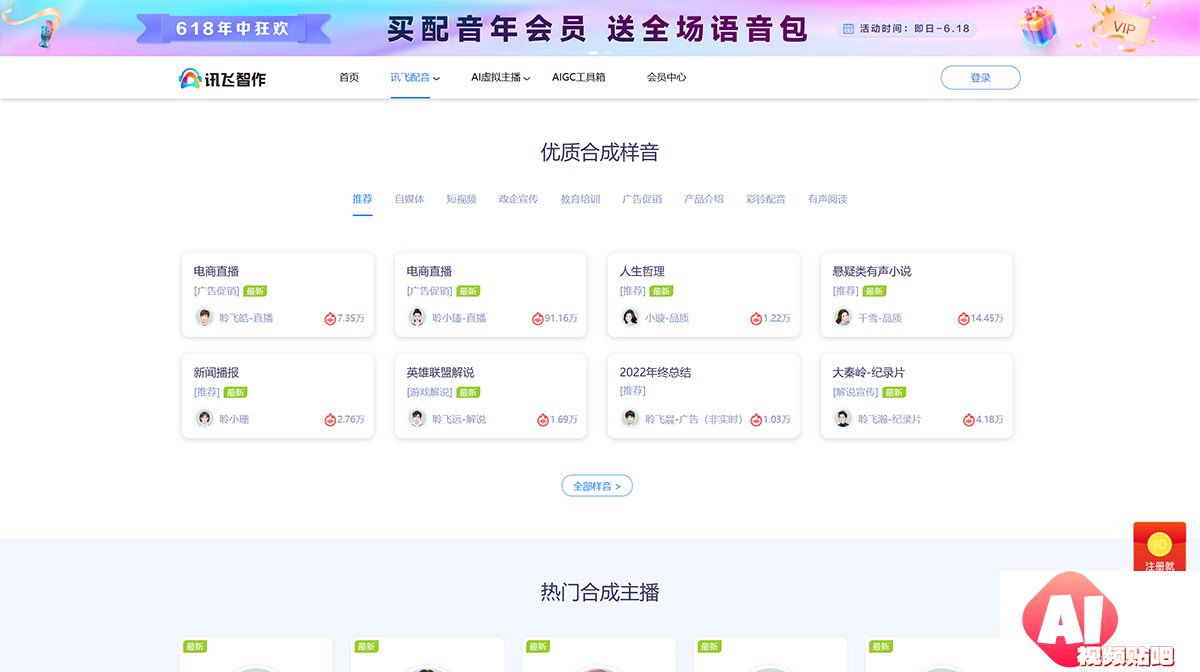
Task: Click the red envelope 注册 icon
Action: pos(1160,548)
